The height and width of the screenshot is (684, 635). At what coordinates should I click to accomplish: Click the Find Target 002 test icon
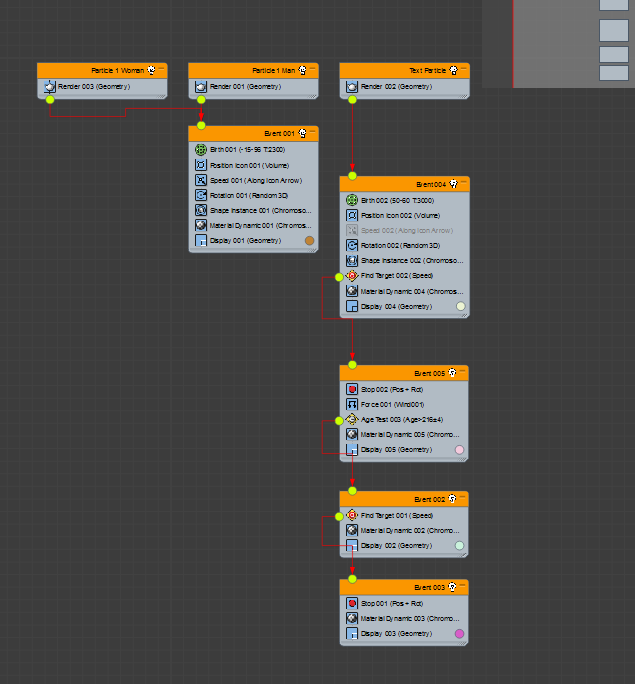pos(352,276)
